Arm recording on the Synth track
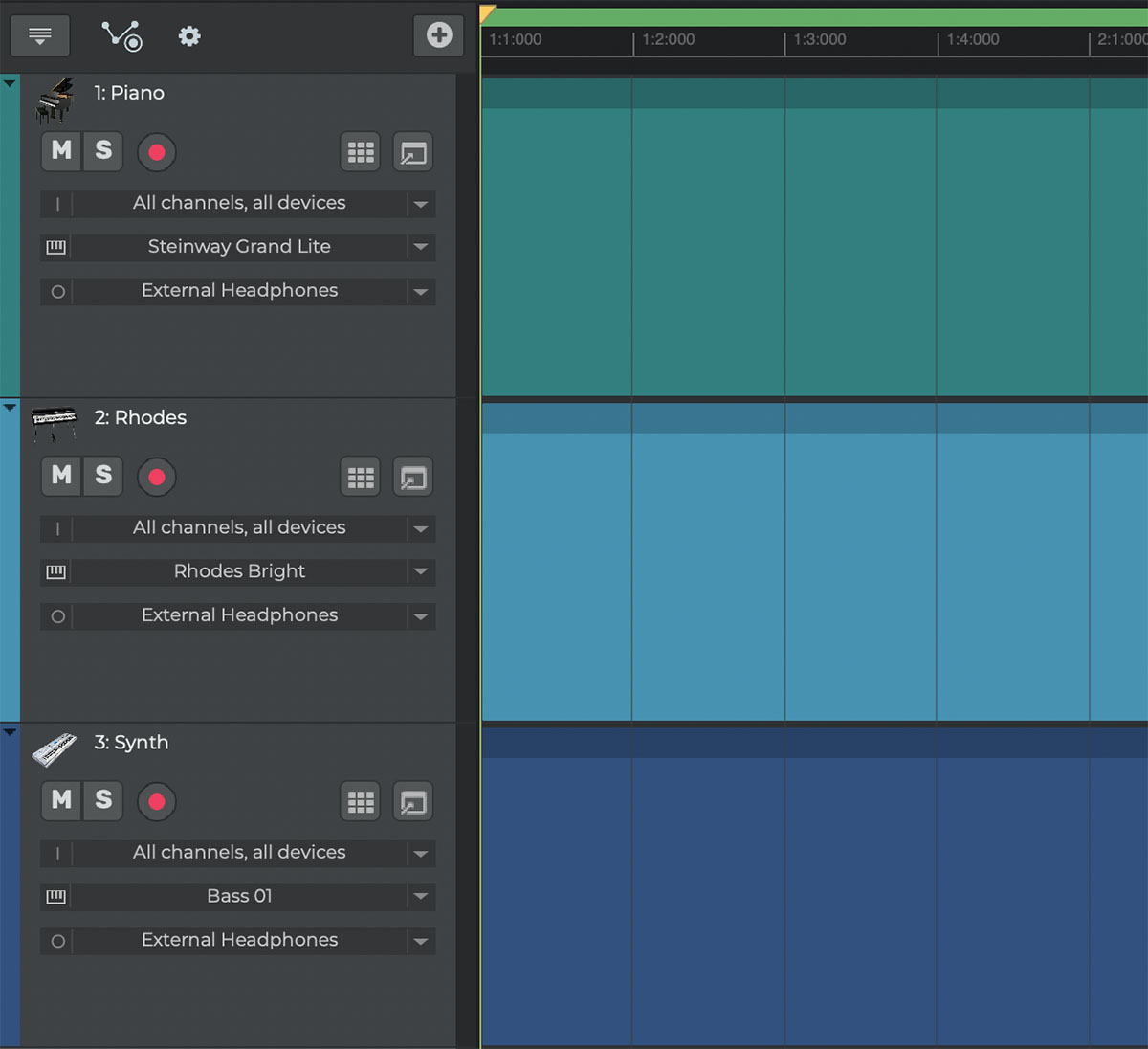The image size is (1148, 1049). (x=157, y=802)
